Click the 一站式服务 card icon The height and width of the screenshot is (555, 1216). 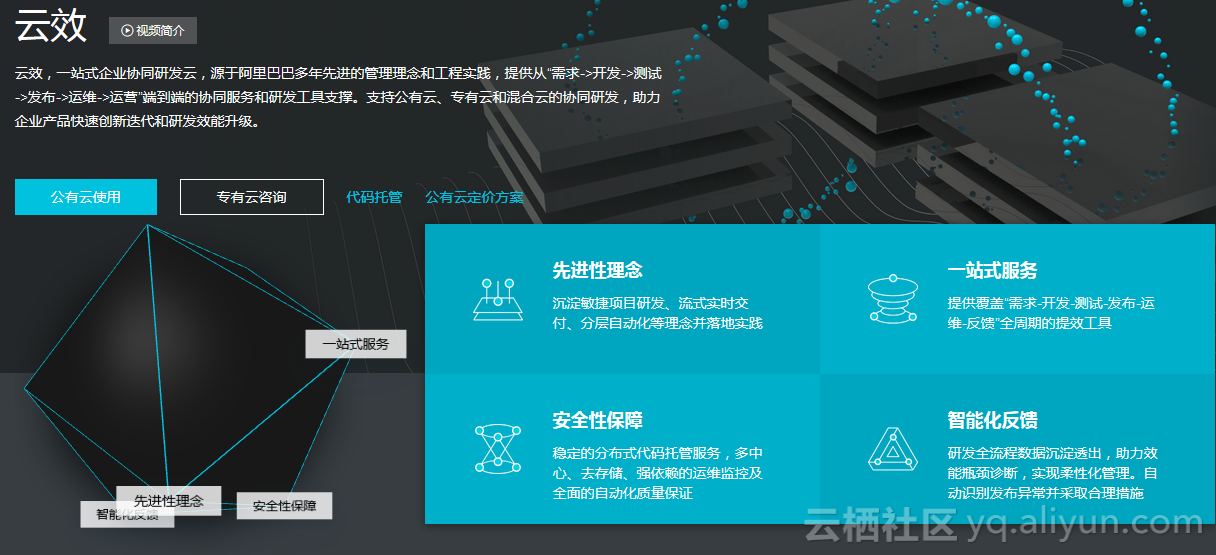[892, 298]
